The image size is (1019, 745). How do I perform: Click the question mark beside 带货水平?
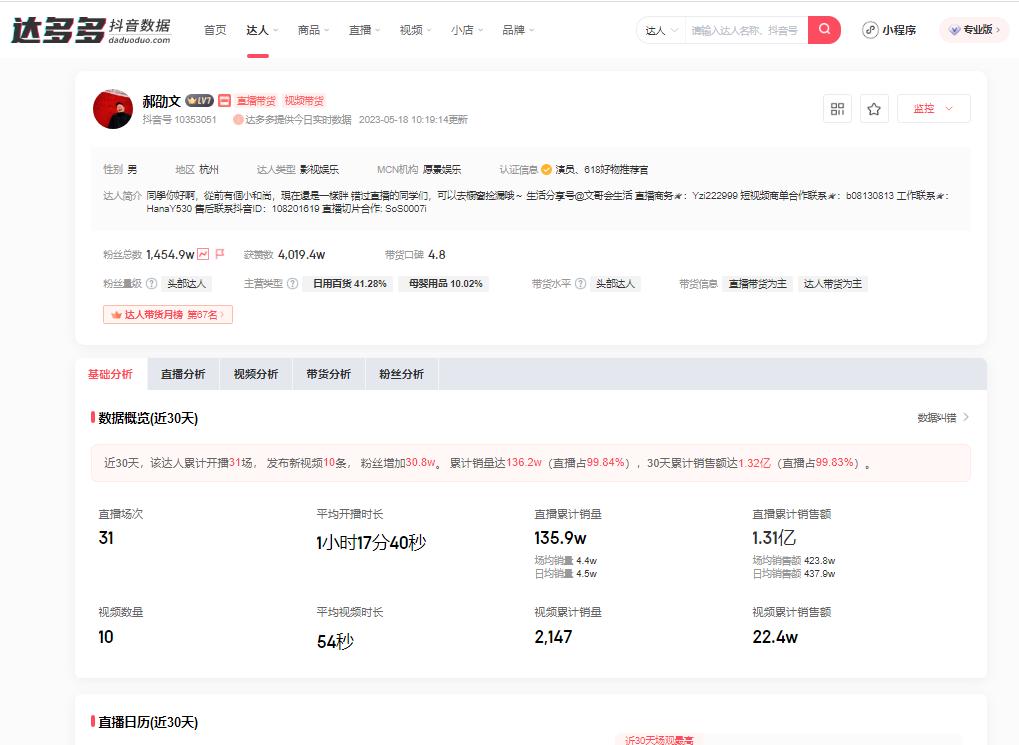[x=581, y=283]
